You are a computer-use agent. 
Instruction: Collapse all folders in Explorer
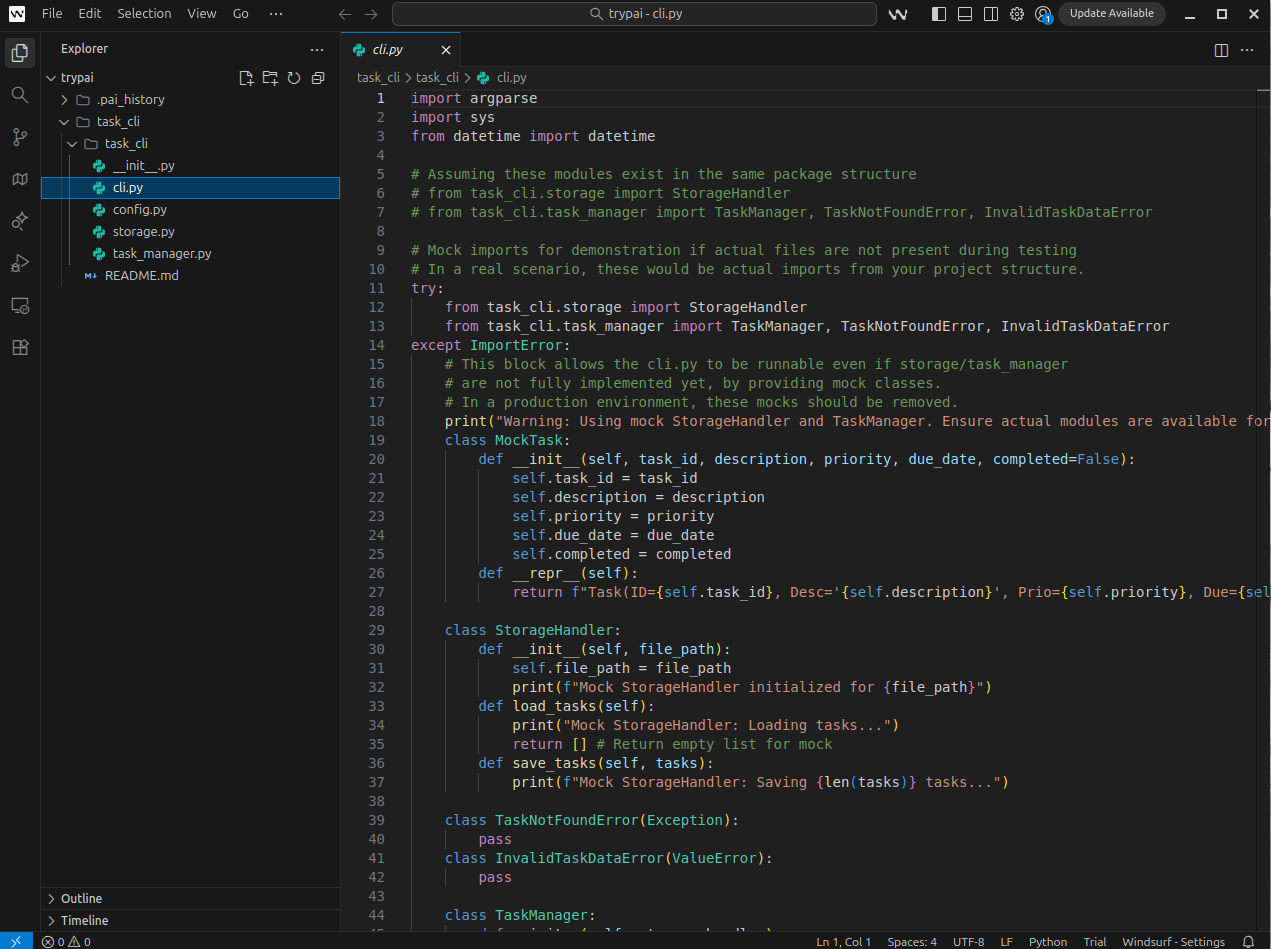pyautogui.click(x=318, y=78)
